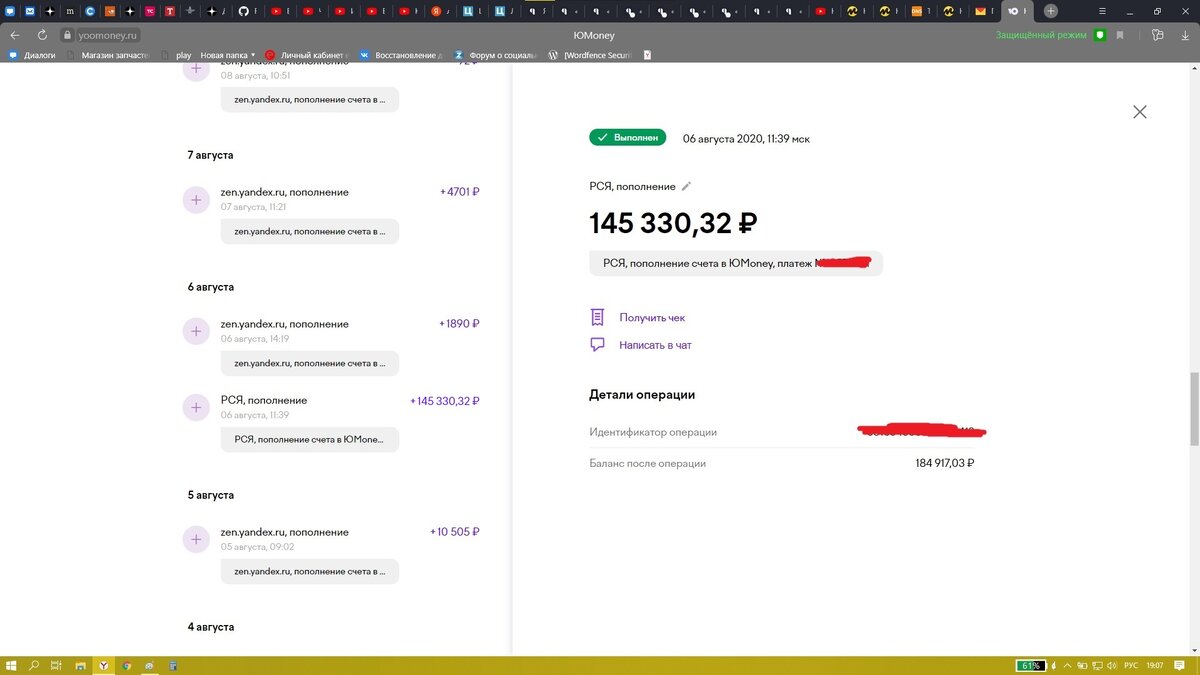Expand the Новая папка bookmarks folder
Image resolution: width=1200 pixels, height=675 pixels.
[x=228, y=55]
